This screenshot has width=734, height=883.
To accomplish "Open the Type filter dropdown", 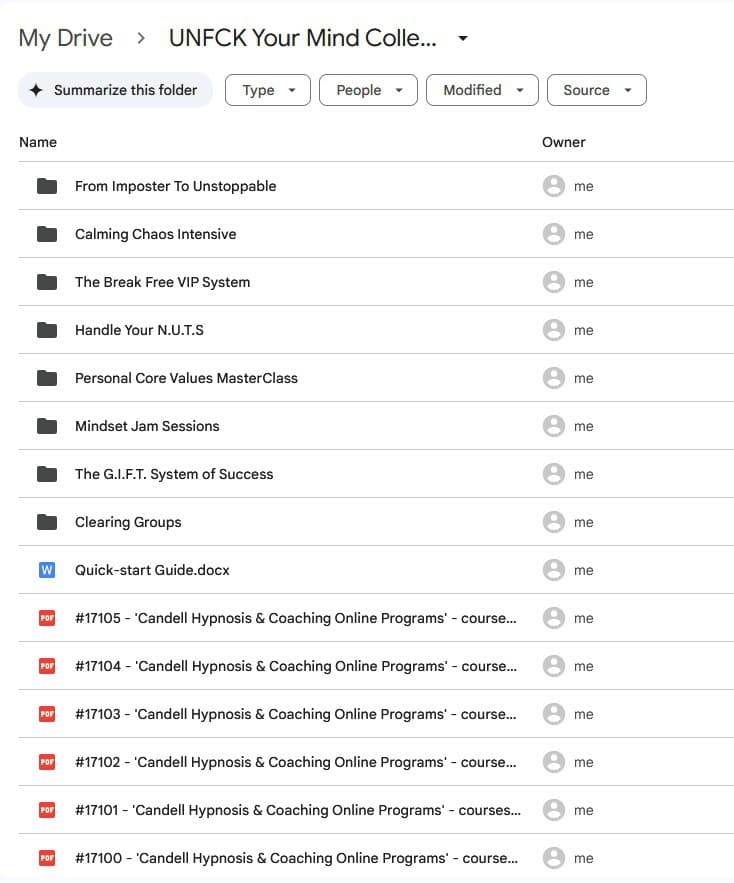I will (x=268, y=90).
